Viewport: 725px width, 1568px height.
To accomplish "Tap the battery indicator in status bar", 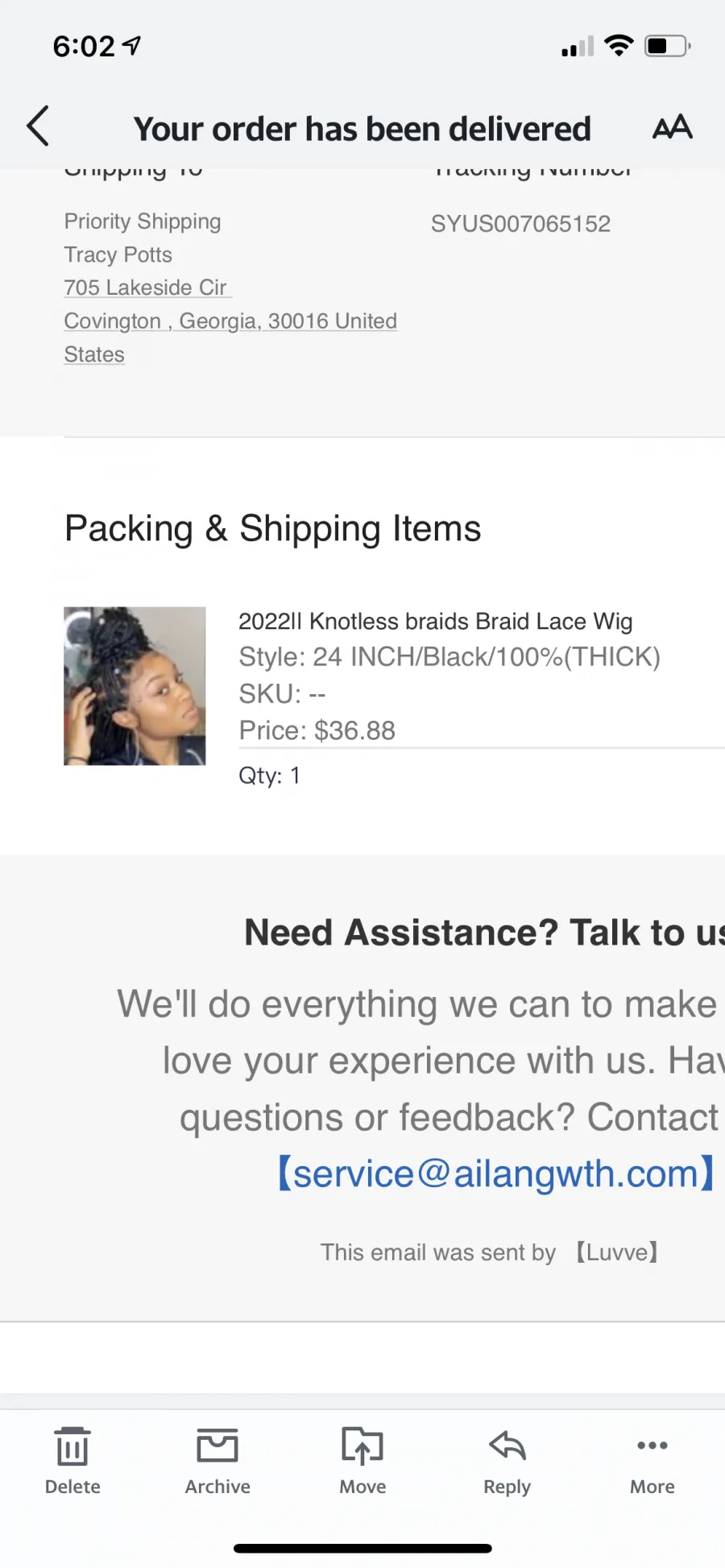I will (668, 46).
